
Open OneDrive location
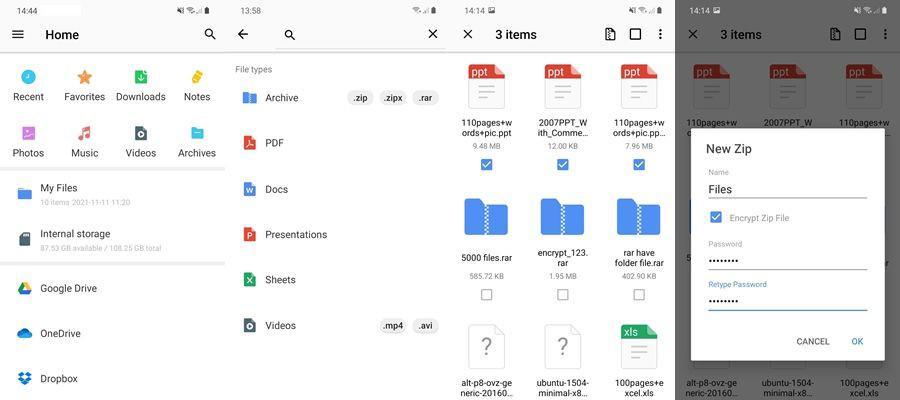(x=112, y=333)
